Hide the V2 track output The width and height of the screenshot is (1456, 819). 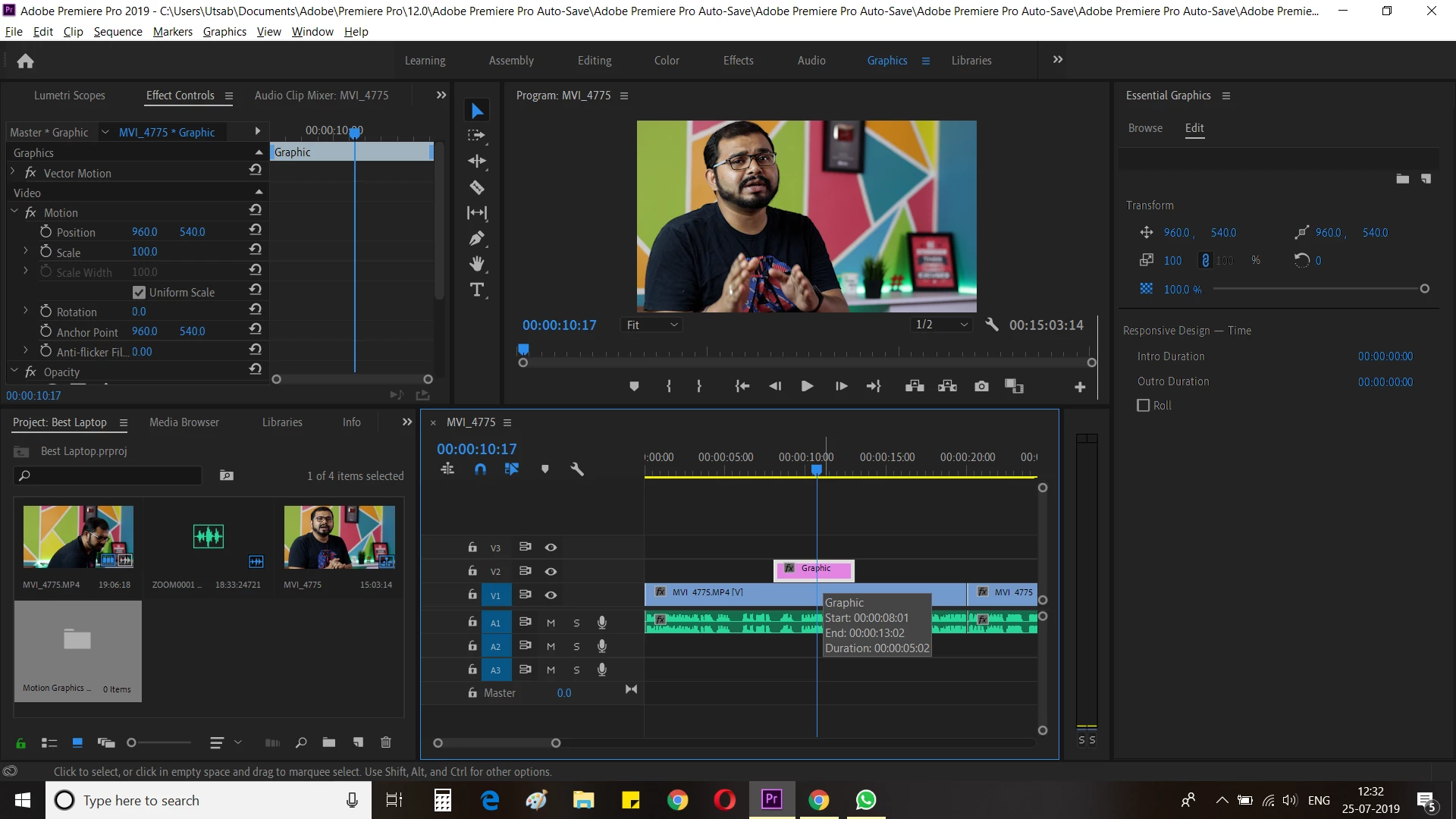(551, 571)
